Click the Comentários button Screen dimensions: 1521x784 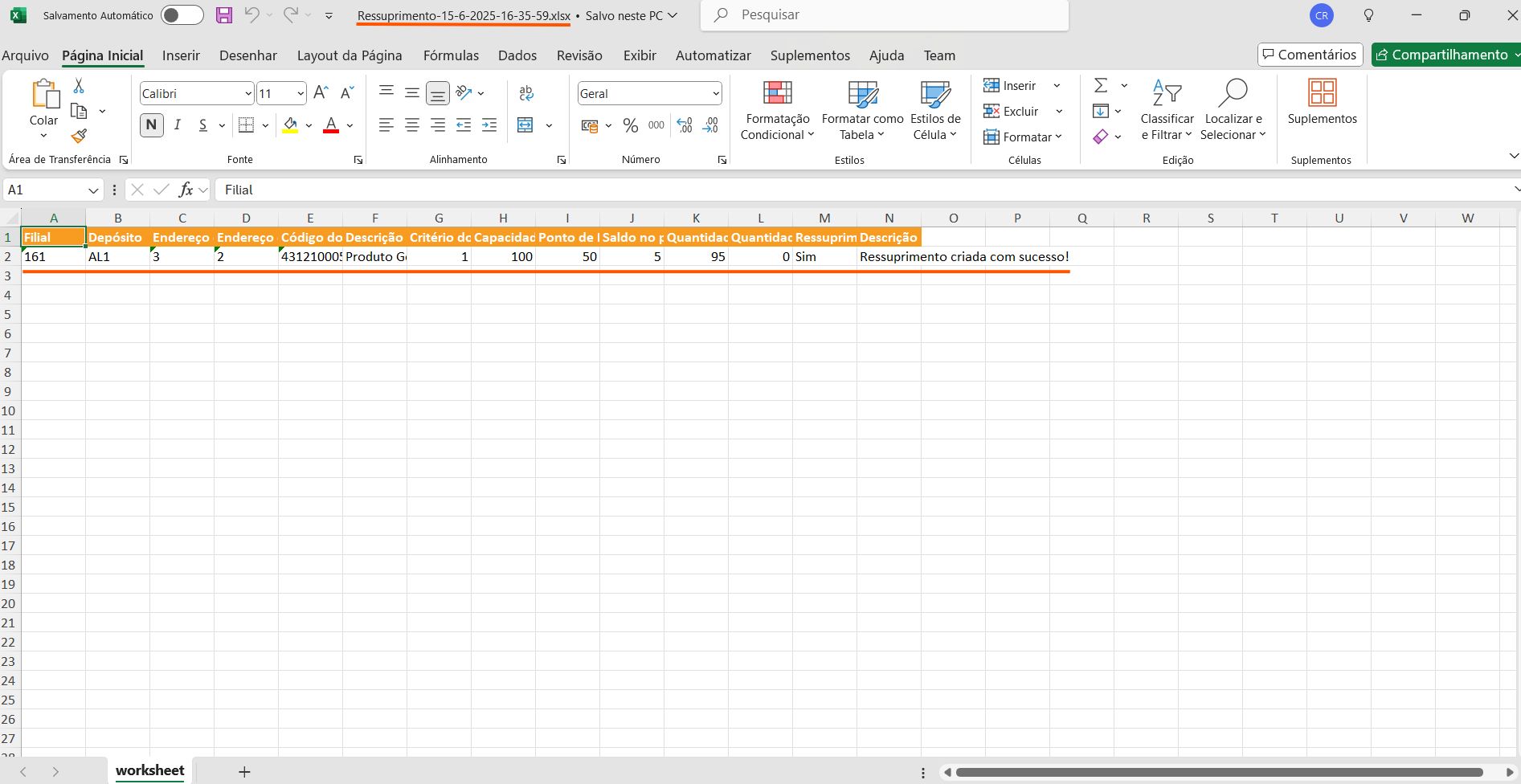point(1310,55)
